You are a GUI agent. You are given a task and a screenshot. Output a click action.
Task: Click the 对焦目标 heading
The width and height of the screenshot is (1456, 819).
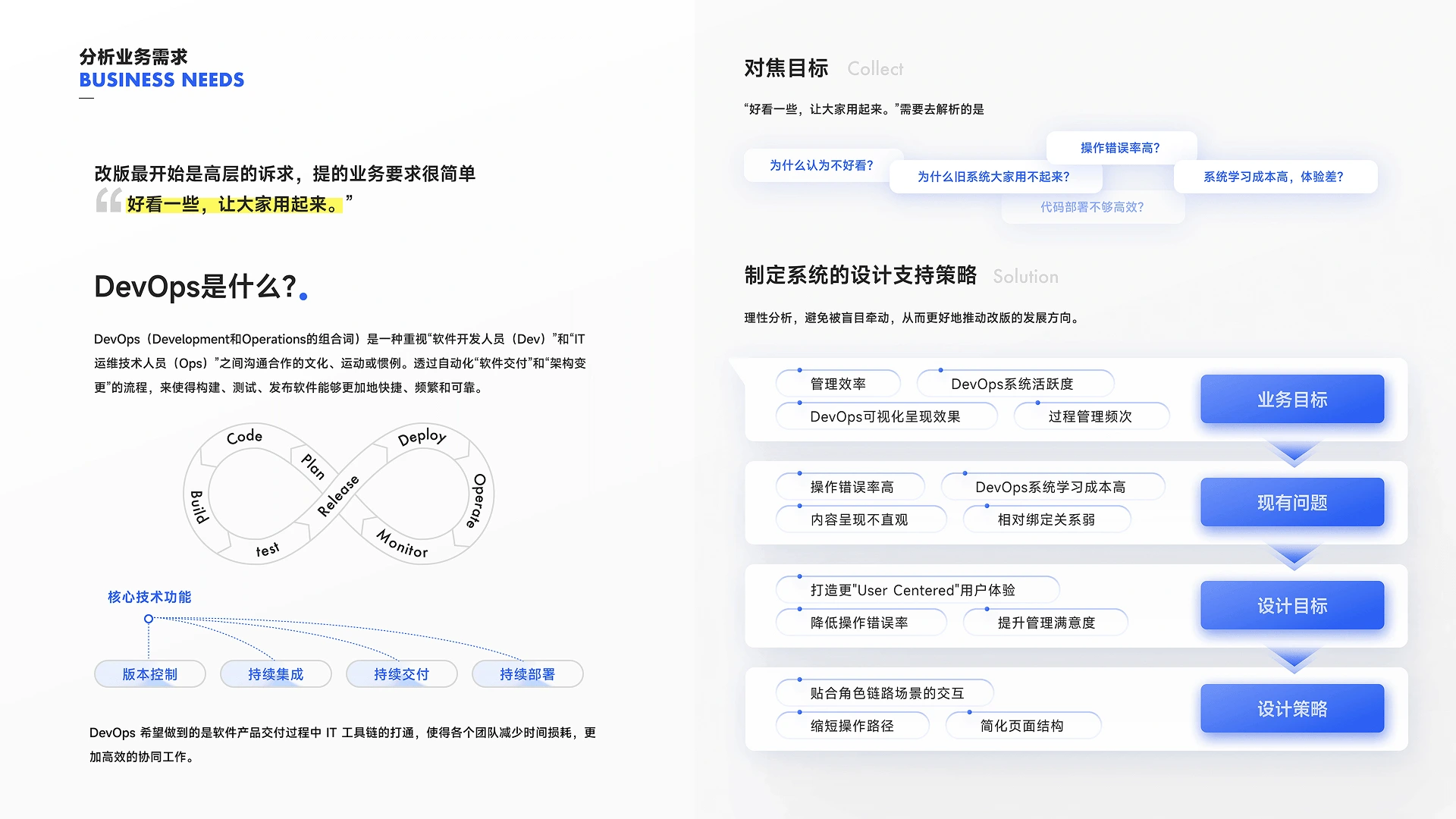[786, 68]
